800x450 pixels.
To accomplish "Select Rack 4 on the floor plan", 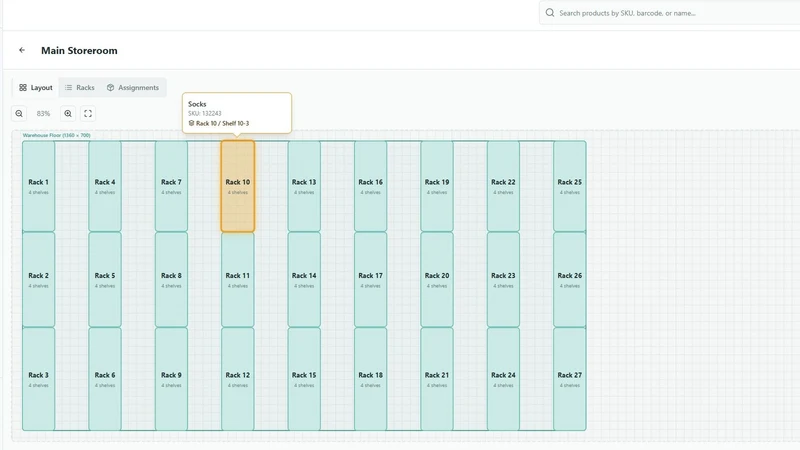I will [105, 186].
